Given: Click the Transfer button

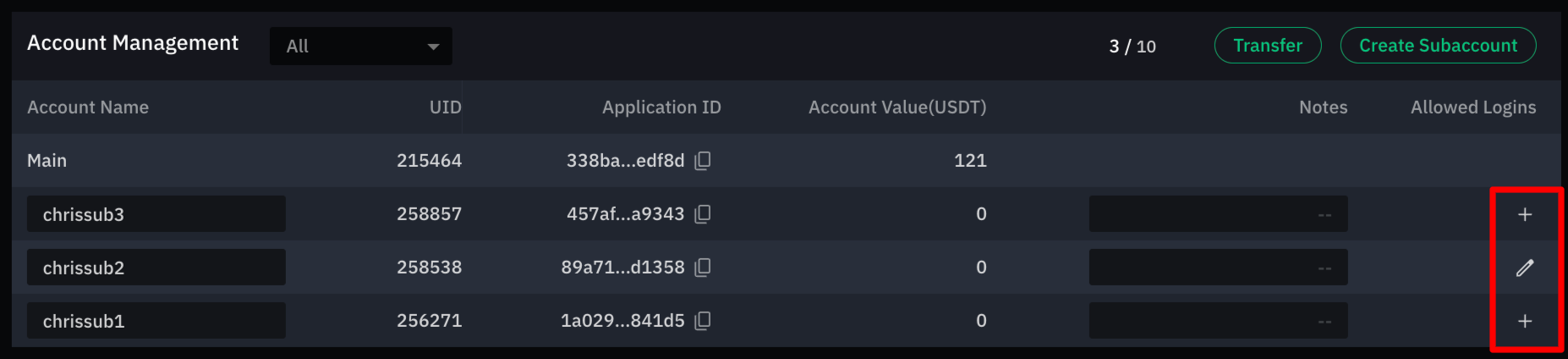Looking at the screenshot, I should click(1268, 46).
